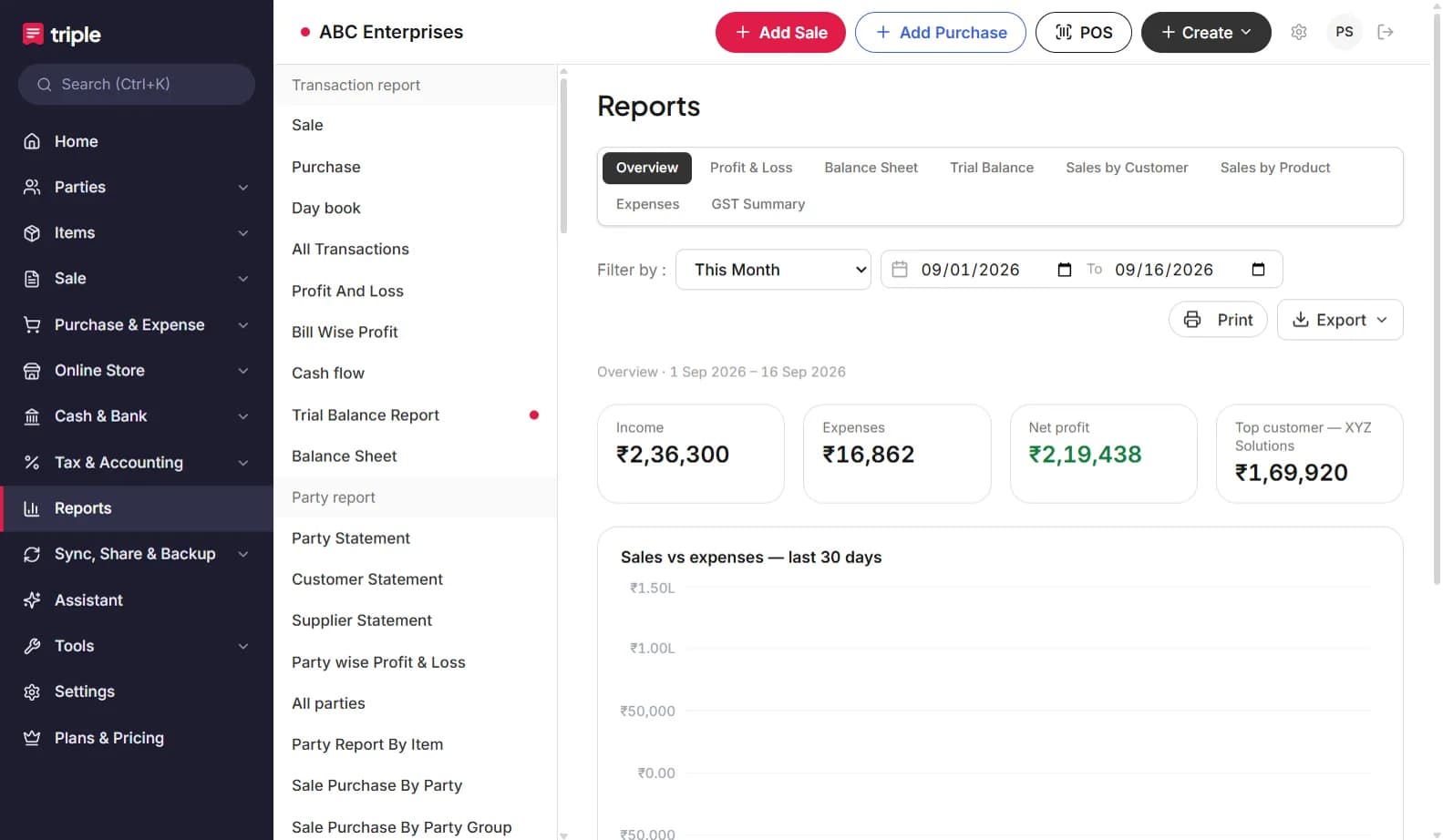Click the Tools wrench icon
Image resolution: width=1443 pixels, height=840 pixels.
32,646
